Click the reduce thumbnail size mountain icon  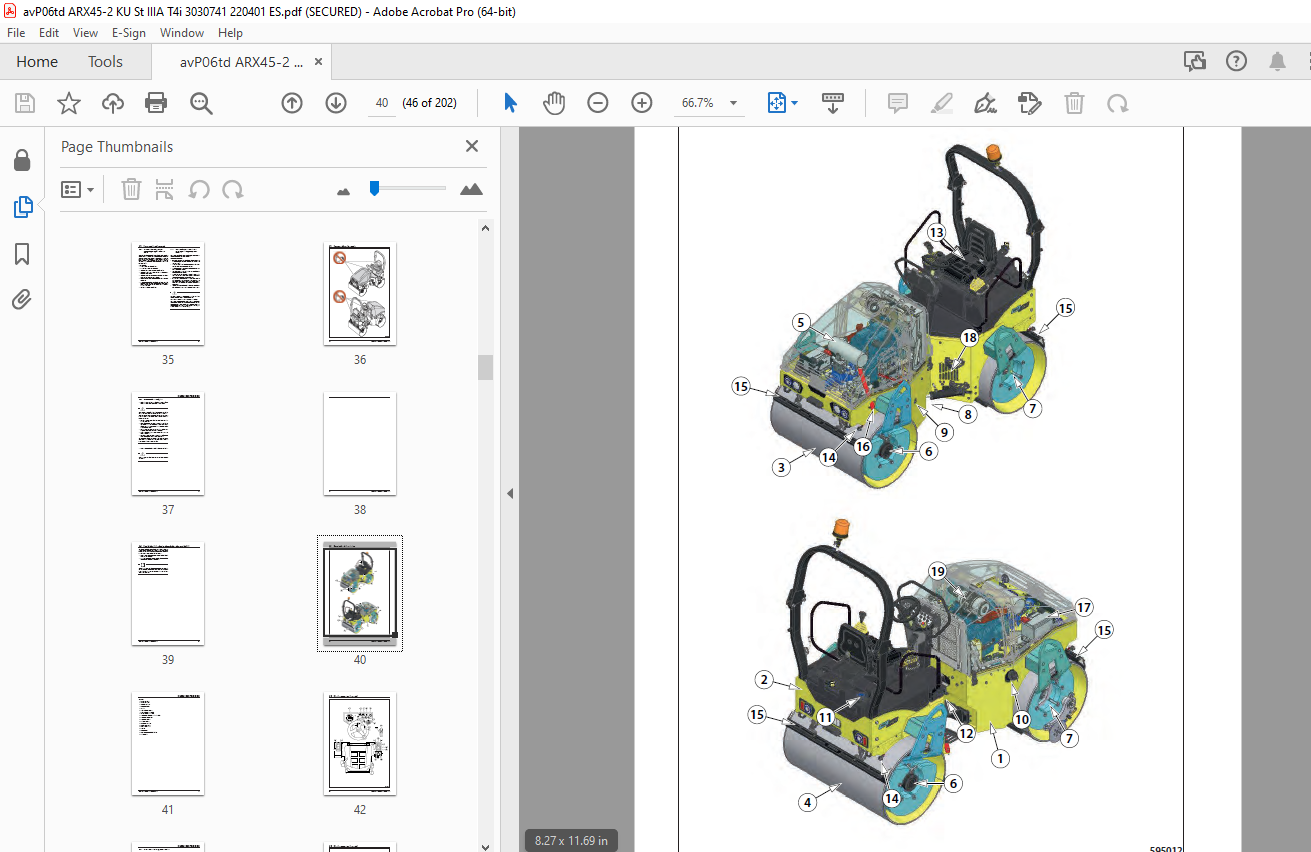344,190
